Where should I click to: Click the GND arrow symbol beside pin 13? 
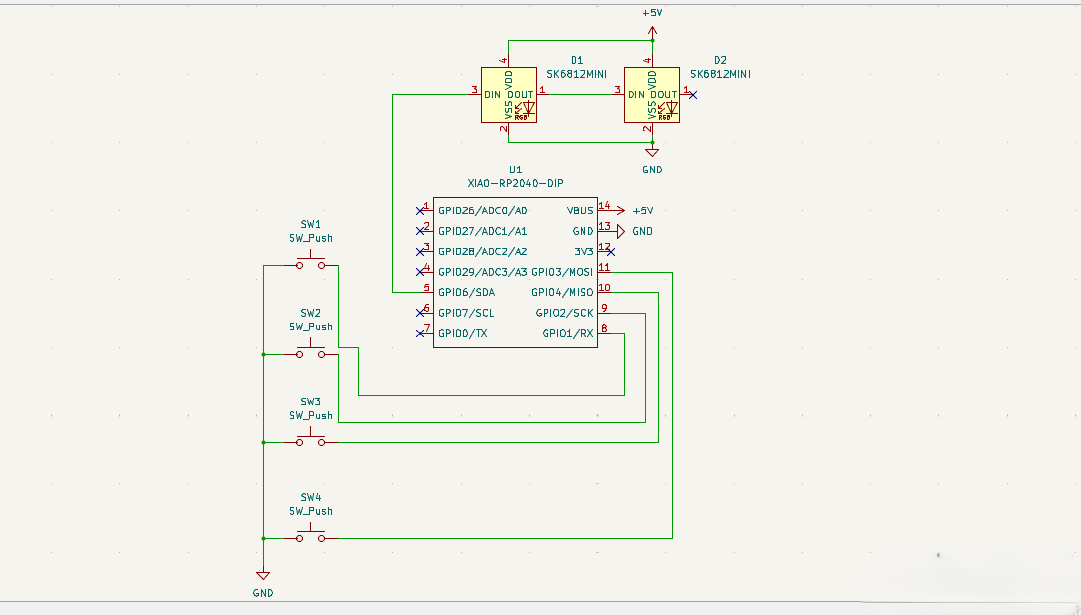click(x=618, y=231)
